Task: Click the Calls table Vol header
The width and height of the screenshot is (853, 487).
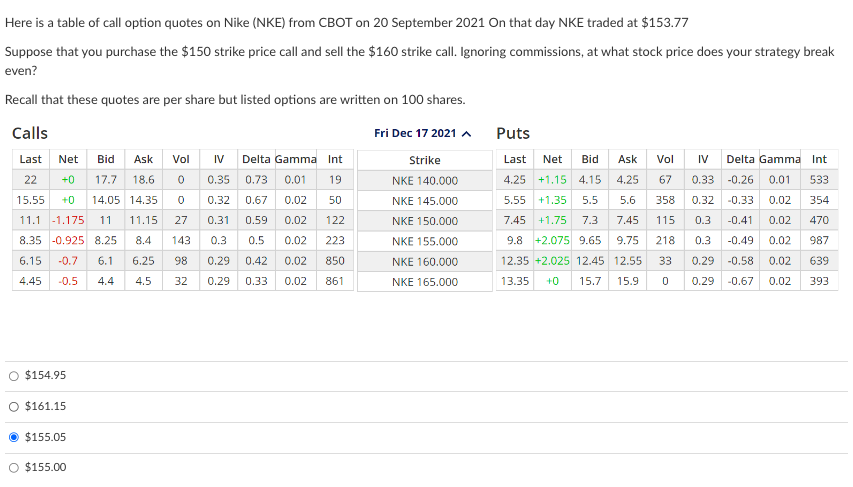Action: pos(181,159)
